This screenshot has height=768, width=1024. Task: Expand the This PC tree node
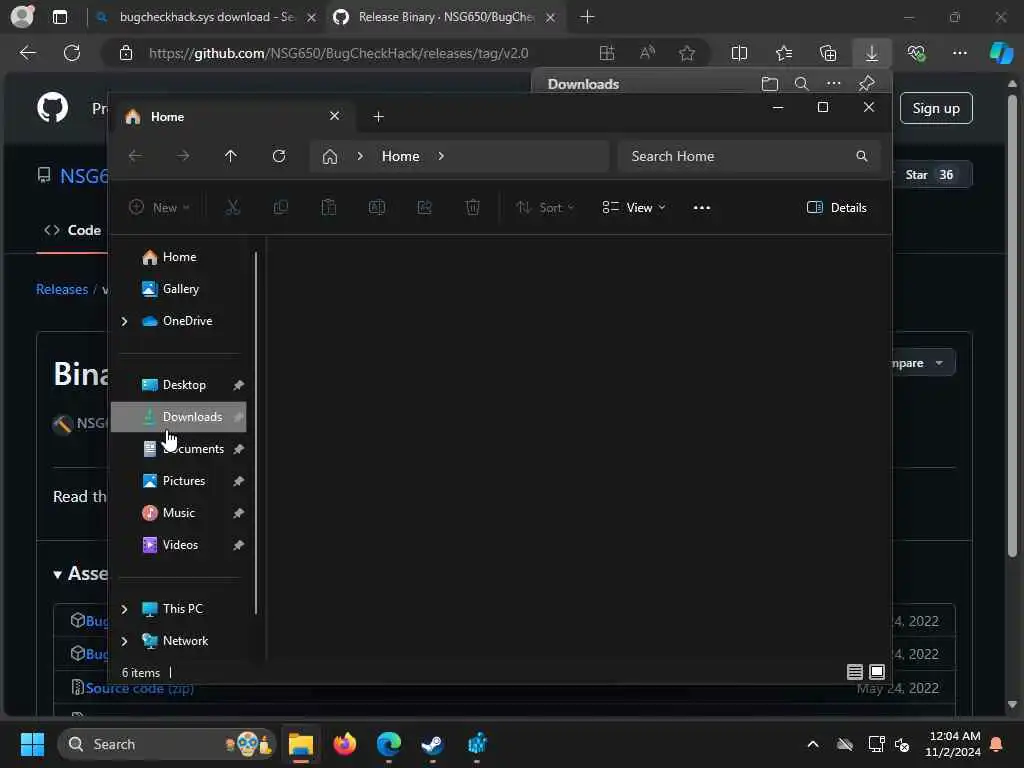[124, 609]
